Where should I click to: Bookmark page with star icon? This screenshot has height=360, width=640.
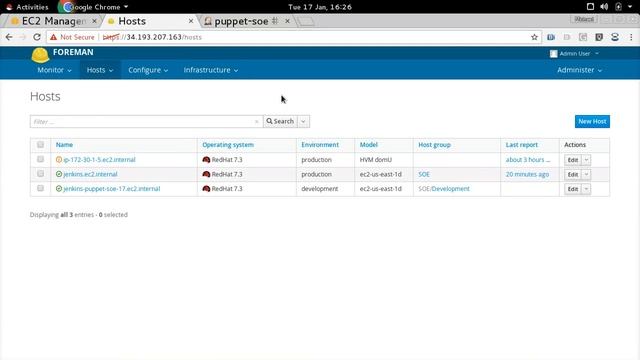(x=534, y=37)
